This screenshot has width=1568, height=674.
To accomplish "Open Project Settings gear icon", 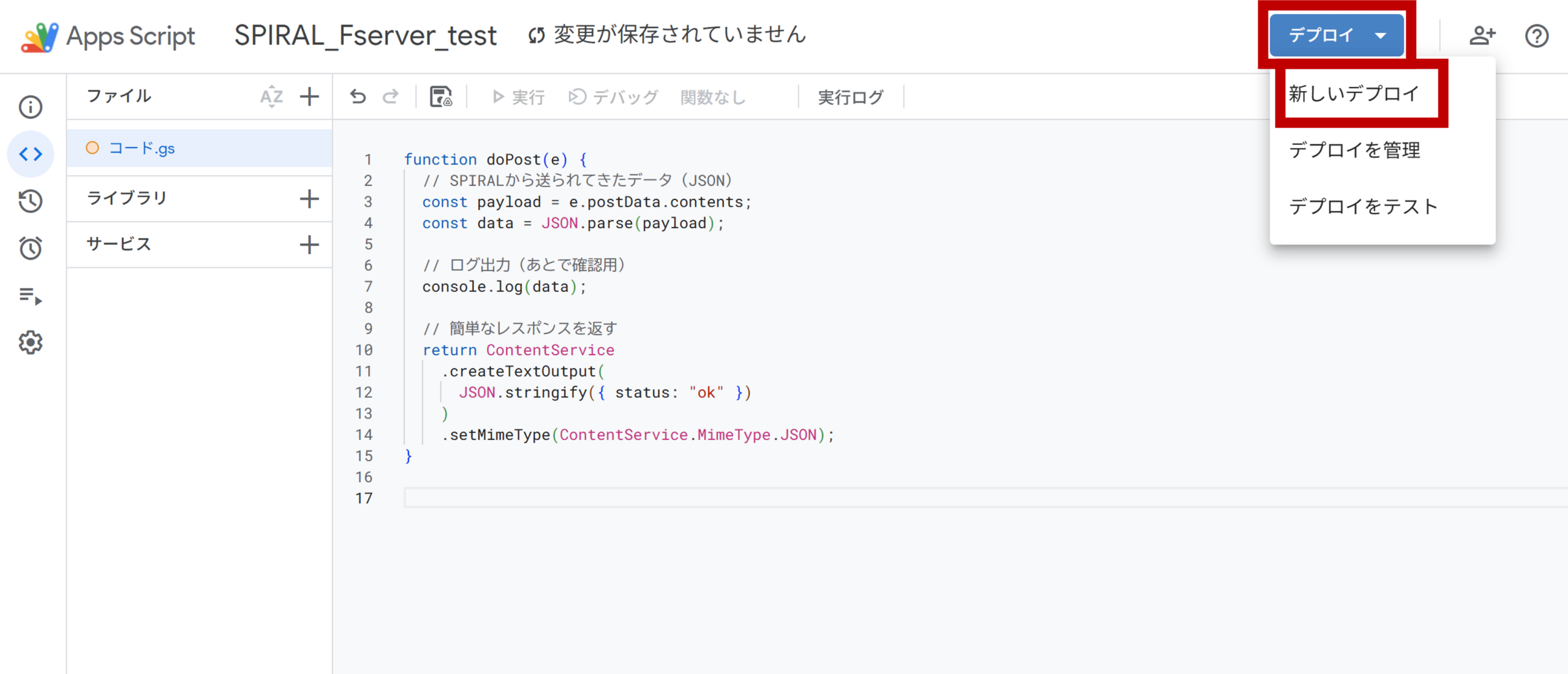I will 30,343.
